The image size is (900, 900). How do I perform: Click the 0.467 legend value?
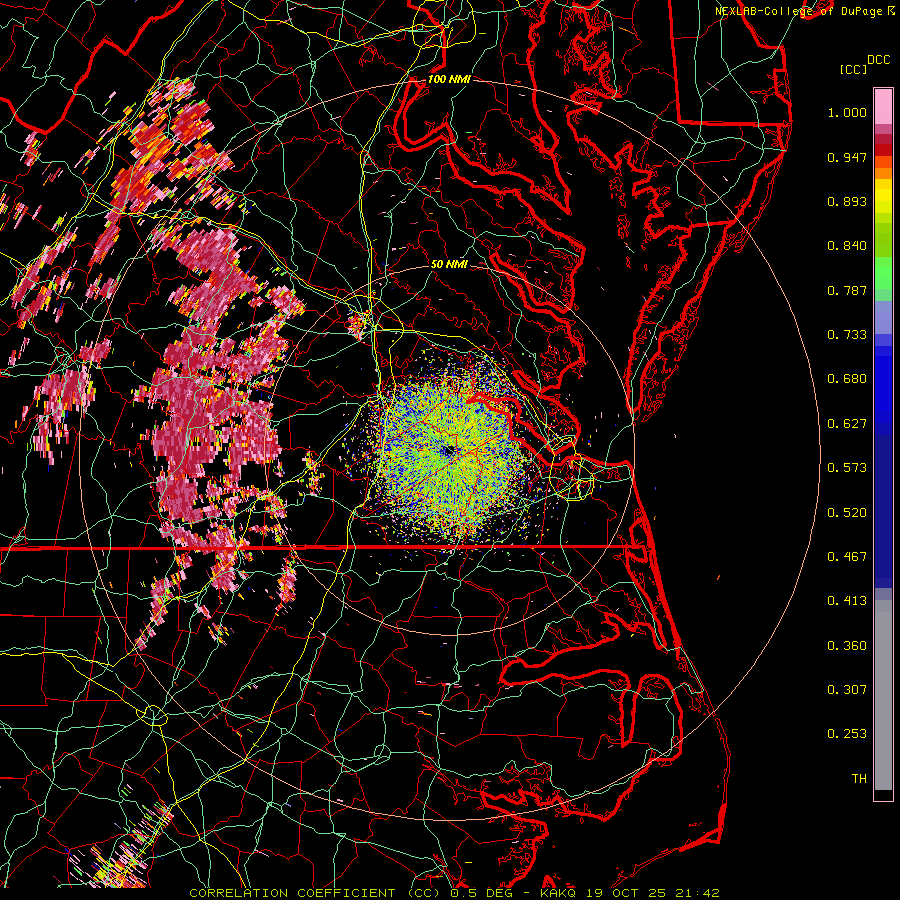coord(847,557)
